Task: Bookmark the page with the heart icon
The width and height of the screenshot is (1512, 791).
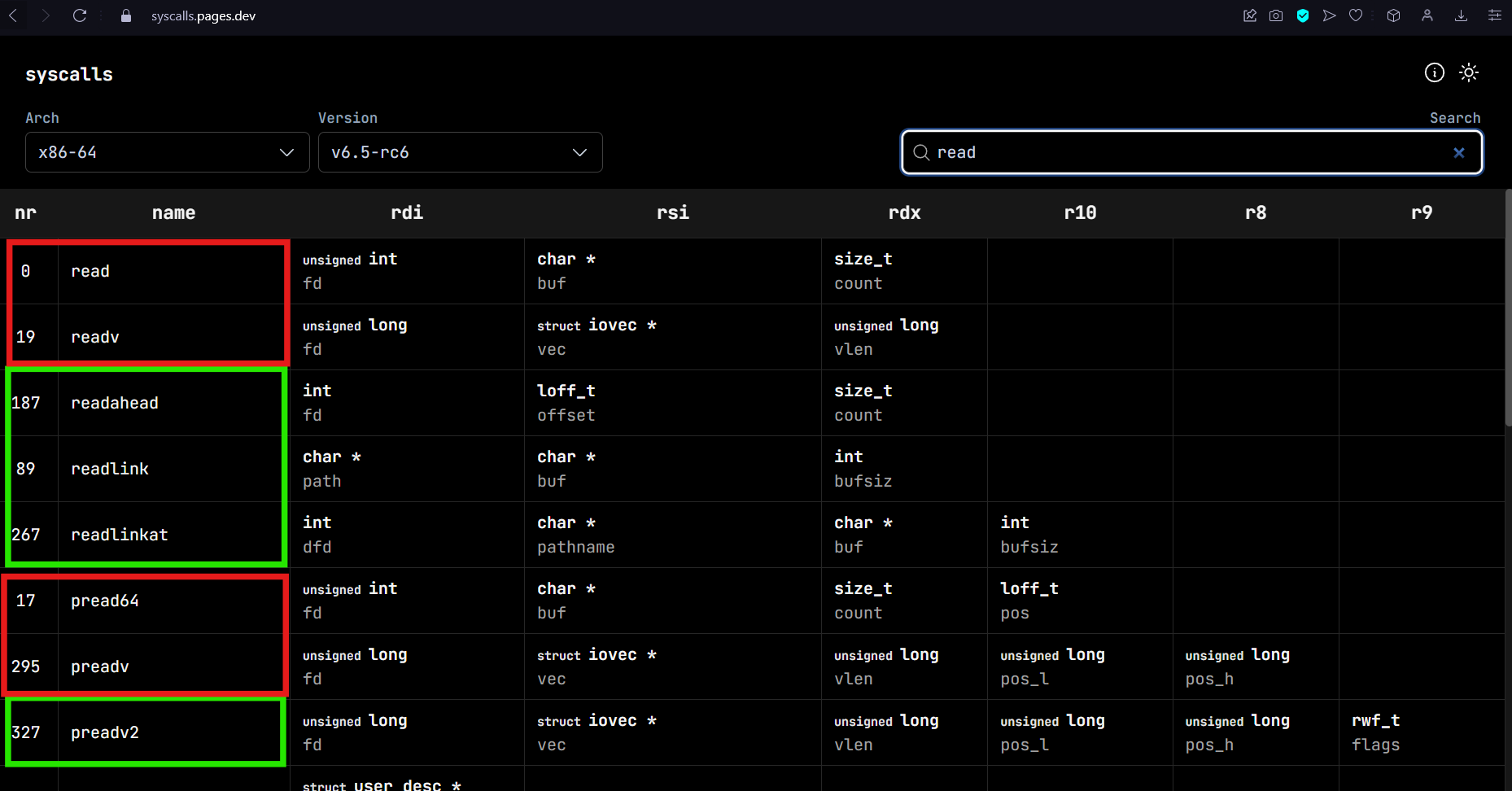Action: click(1356, 15)
